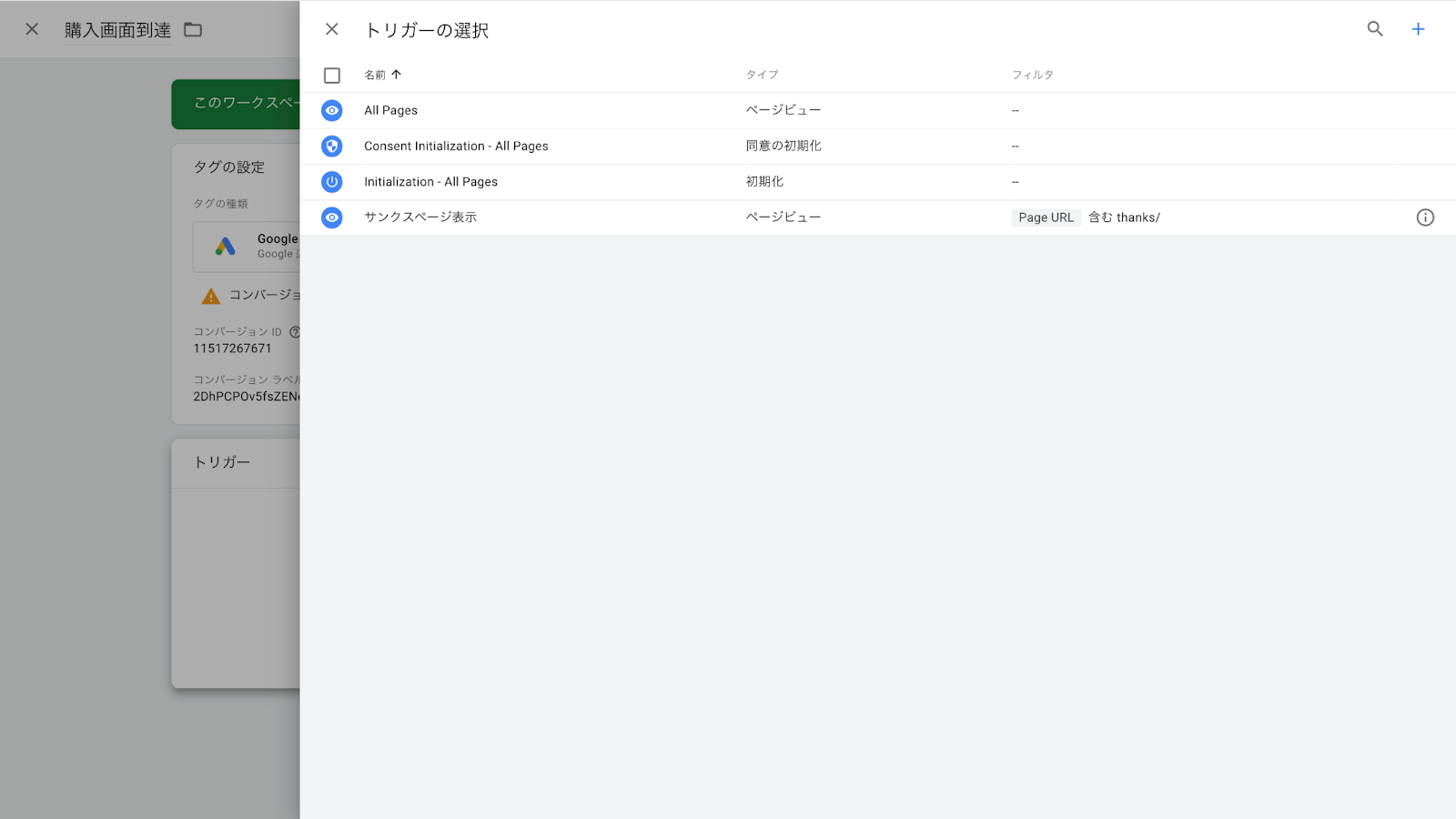Open info icon for サンクスページ表示 row

click(x=1425, y=217)
